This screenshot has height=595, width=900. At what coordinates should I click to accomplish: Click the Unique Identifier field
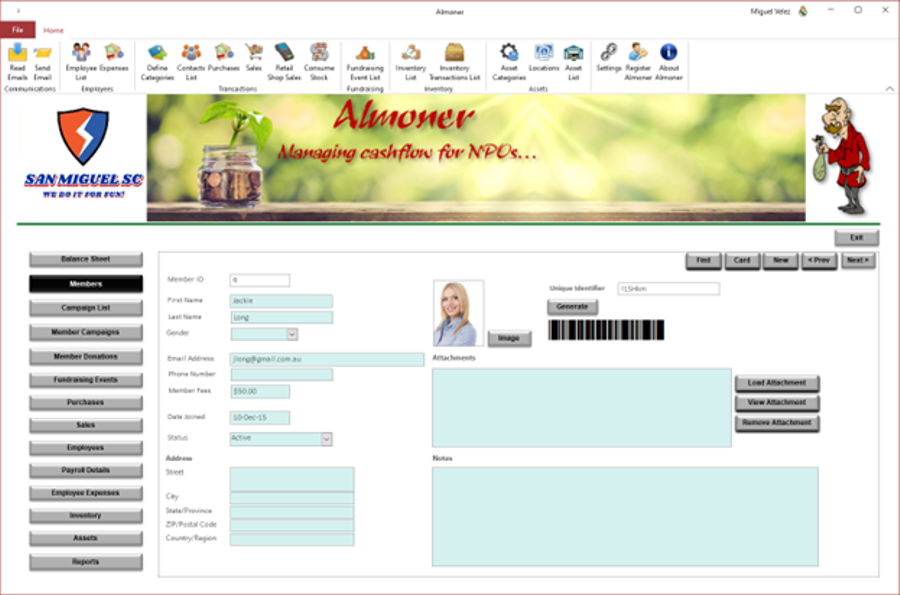point(669,289)
